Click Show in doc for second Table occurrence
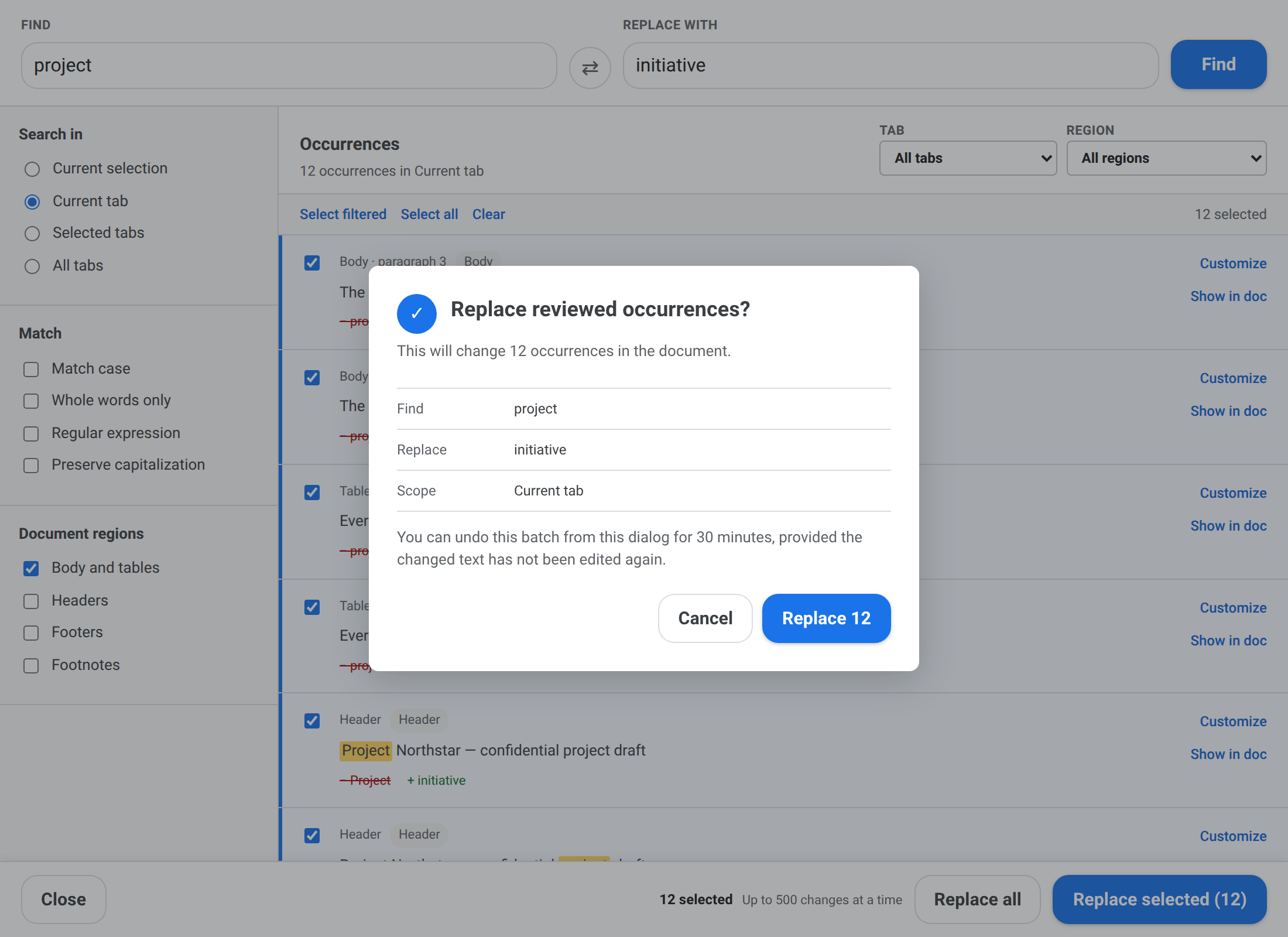 pos(1228,641)
